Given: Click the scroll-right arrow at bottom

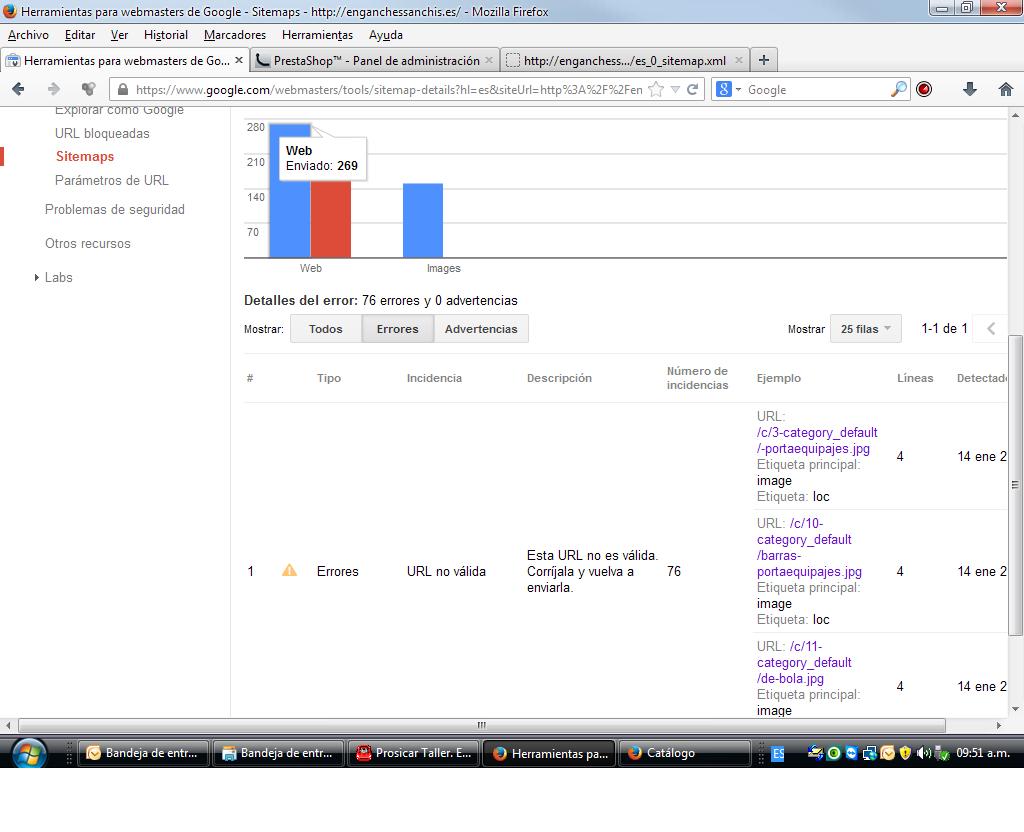Looking at the screenshot, I should pos(999,725).
